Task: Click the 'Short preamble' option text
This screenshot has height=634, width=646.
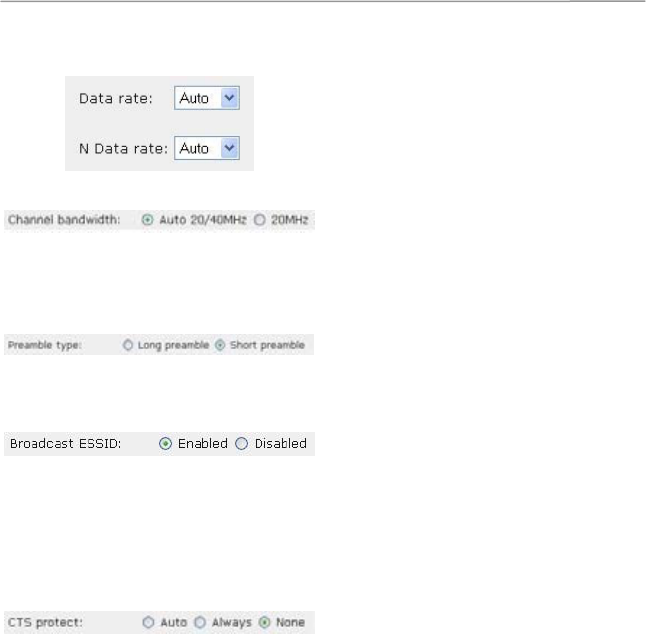Action: click(267, 345)
